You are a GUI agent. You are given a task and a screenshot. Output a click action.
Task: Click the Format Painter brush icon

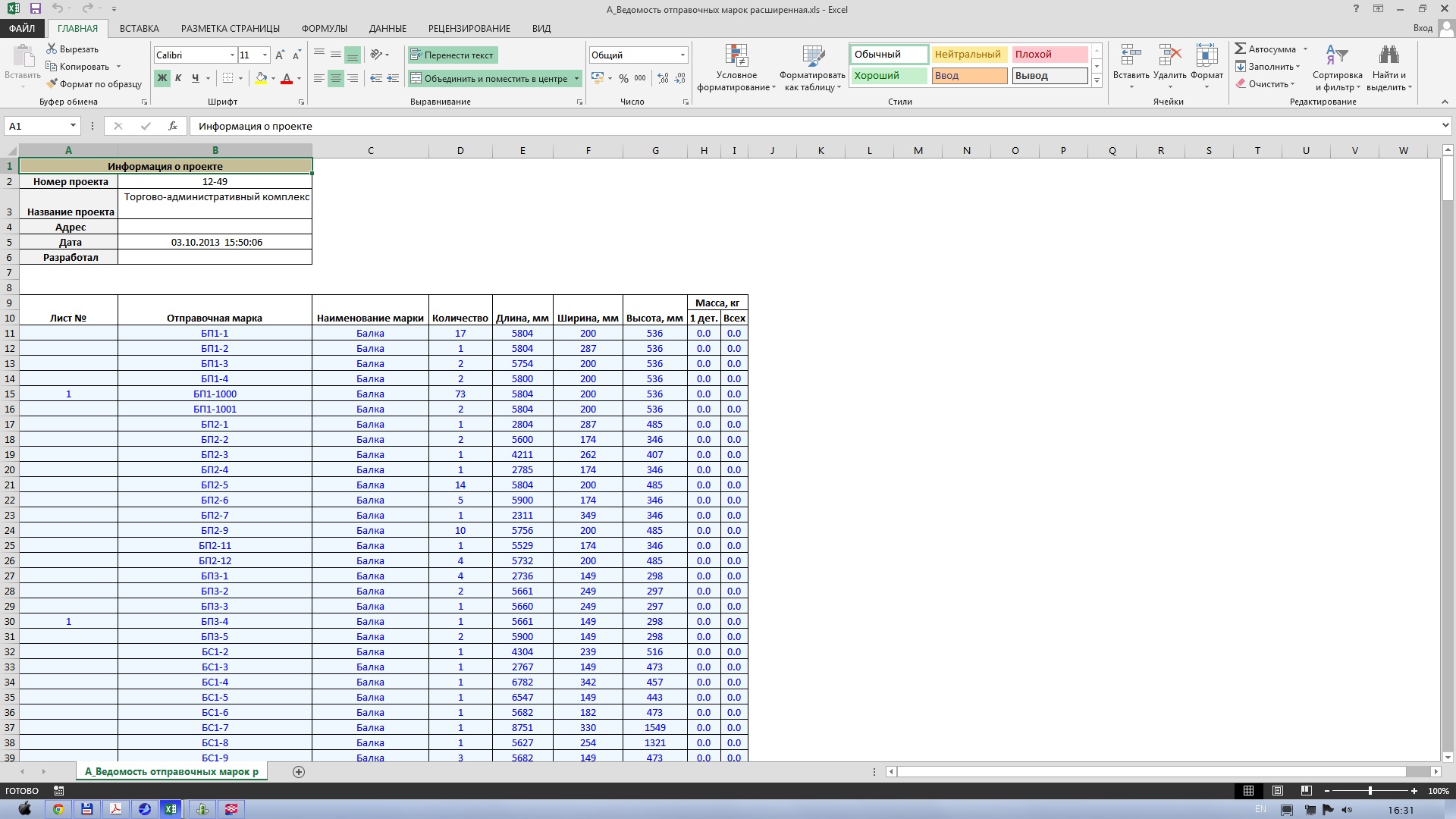(52, 84)
